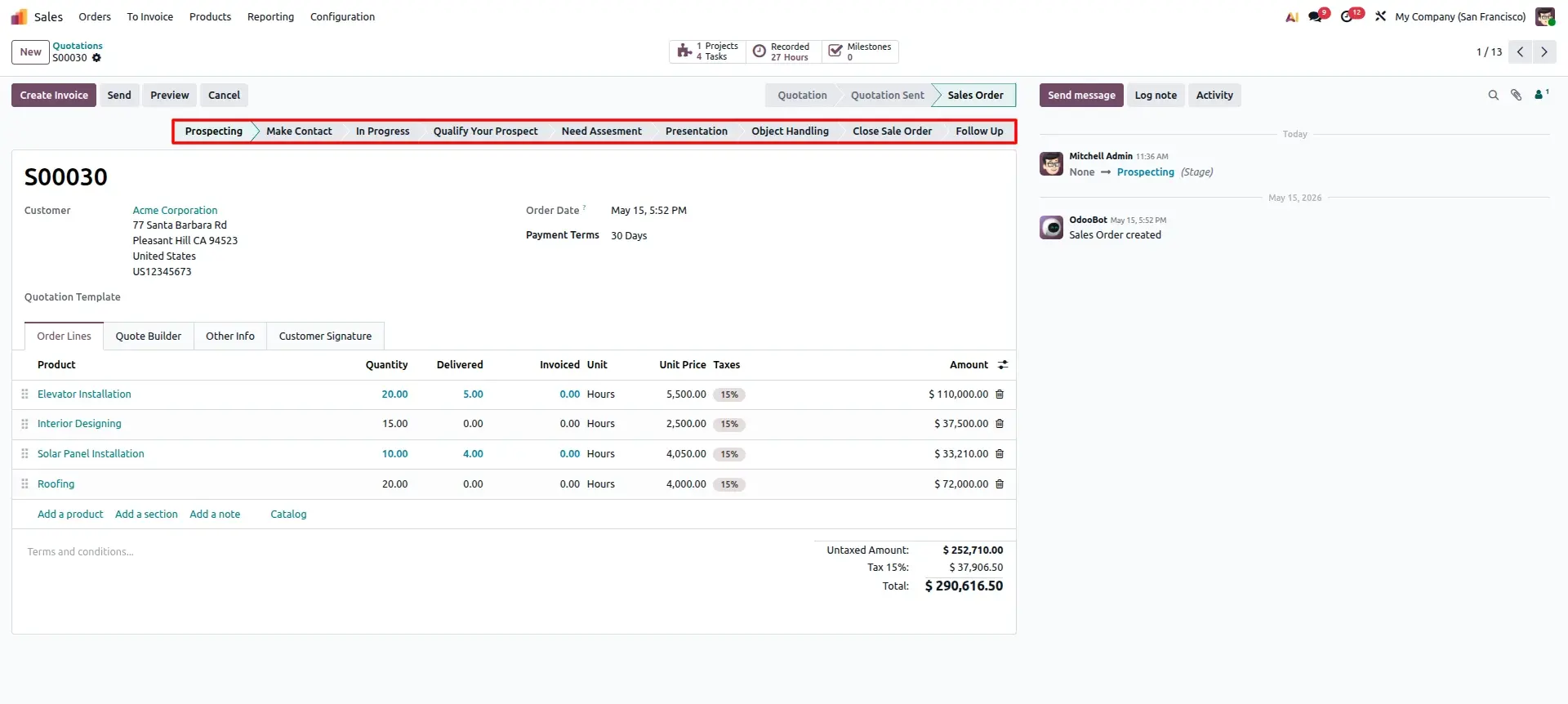Click trash icon on the Roofing line
Viewport: 1568px width, 704px height.
point(1000,484)
